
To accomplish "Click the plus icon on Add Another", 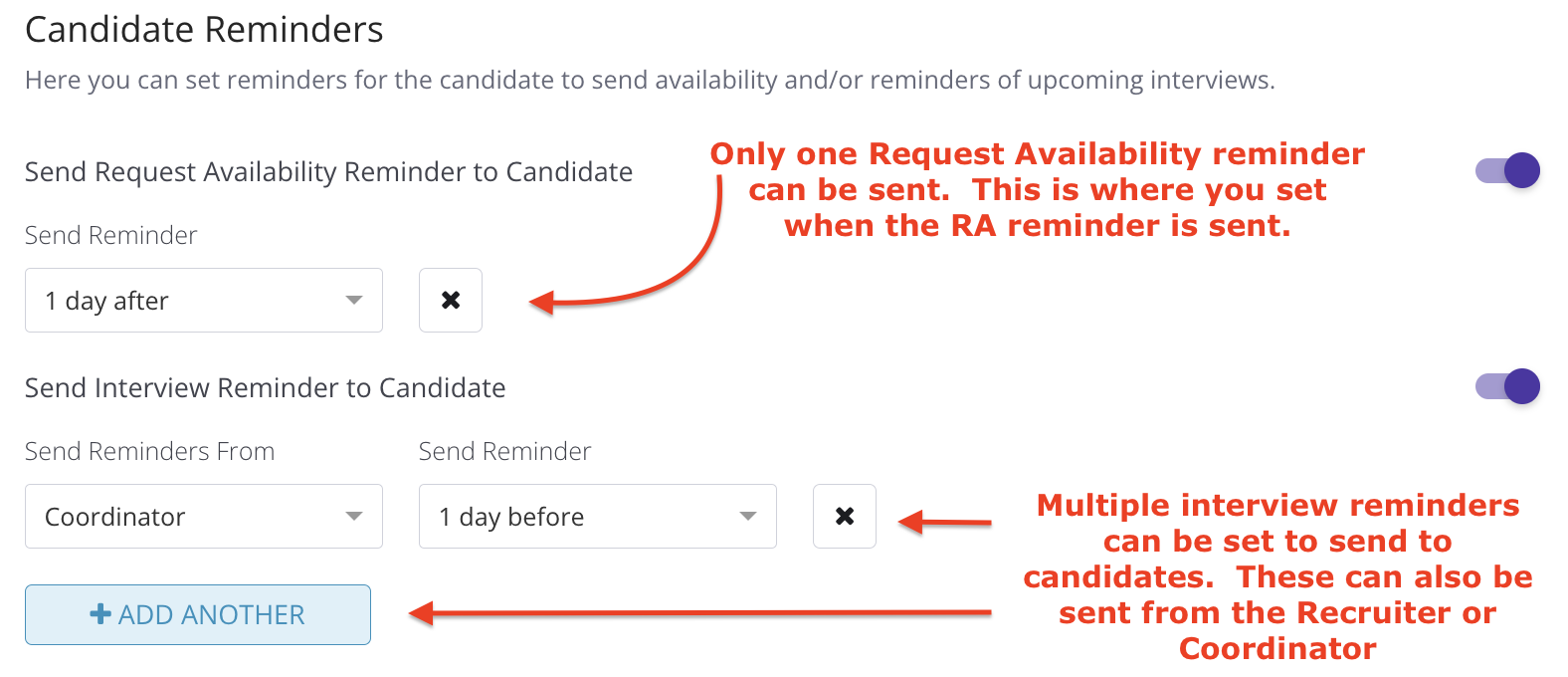I will tap(100, 614).
